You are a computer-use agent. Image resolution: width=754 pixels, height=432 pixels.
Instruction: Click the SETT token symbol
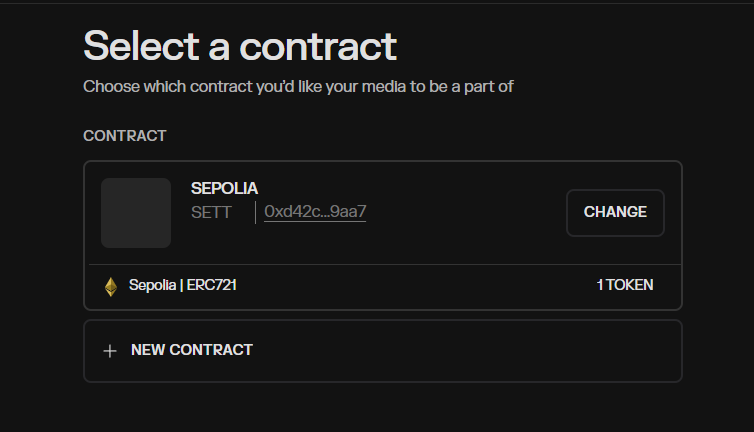(x=211, y=212)
